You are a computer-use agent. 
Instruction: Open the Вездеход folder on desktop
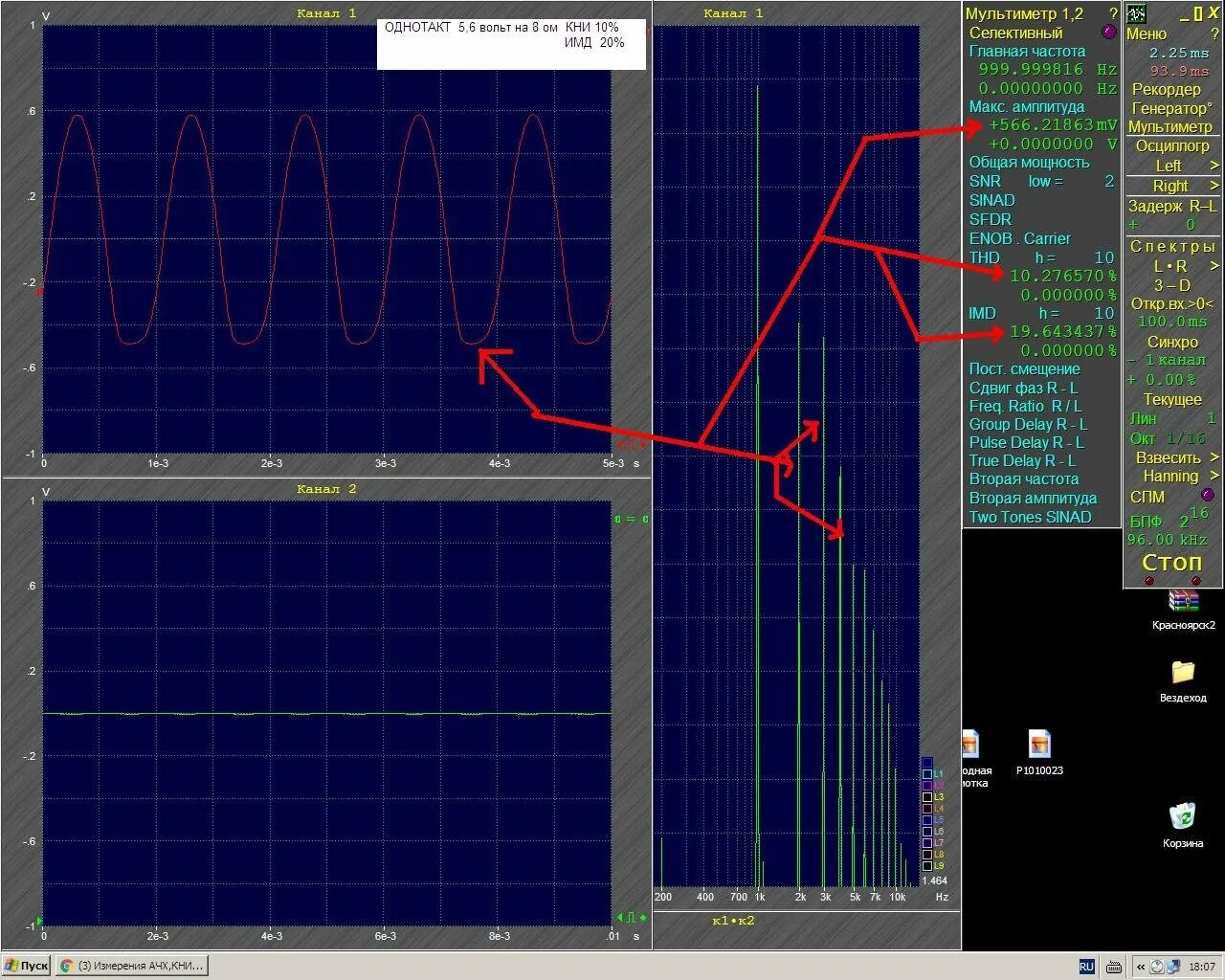click(1184, 680)
